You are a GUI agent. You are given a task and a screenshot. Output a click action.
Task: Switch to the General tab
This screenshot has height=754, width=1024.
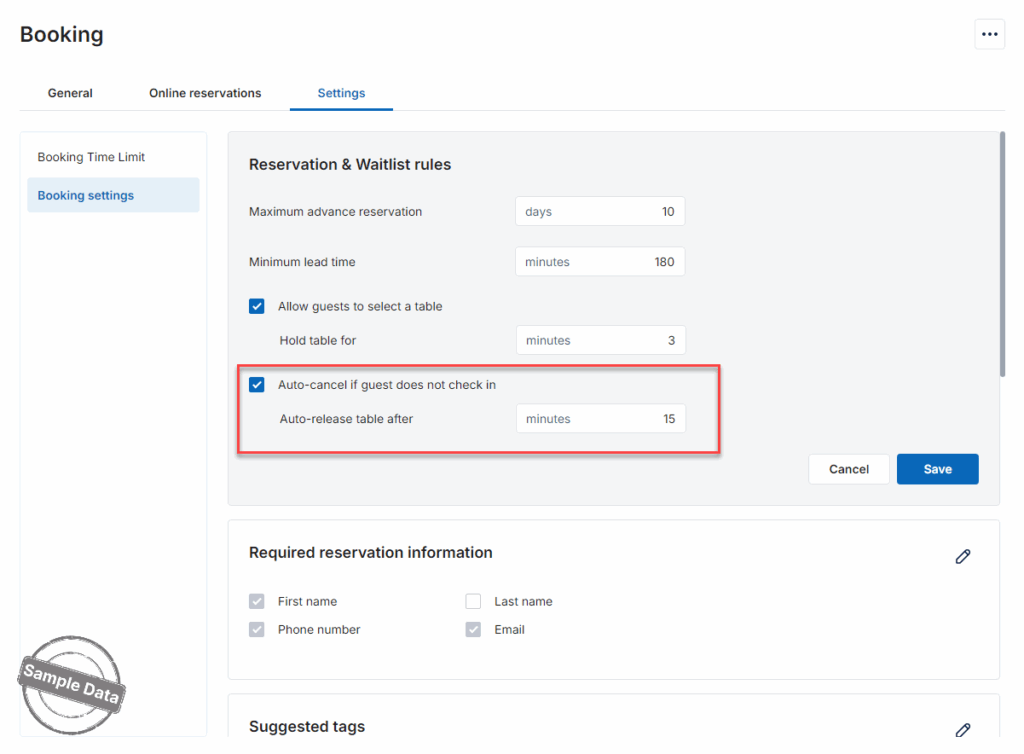click(x=70, y=93)
